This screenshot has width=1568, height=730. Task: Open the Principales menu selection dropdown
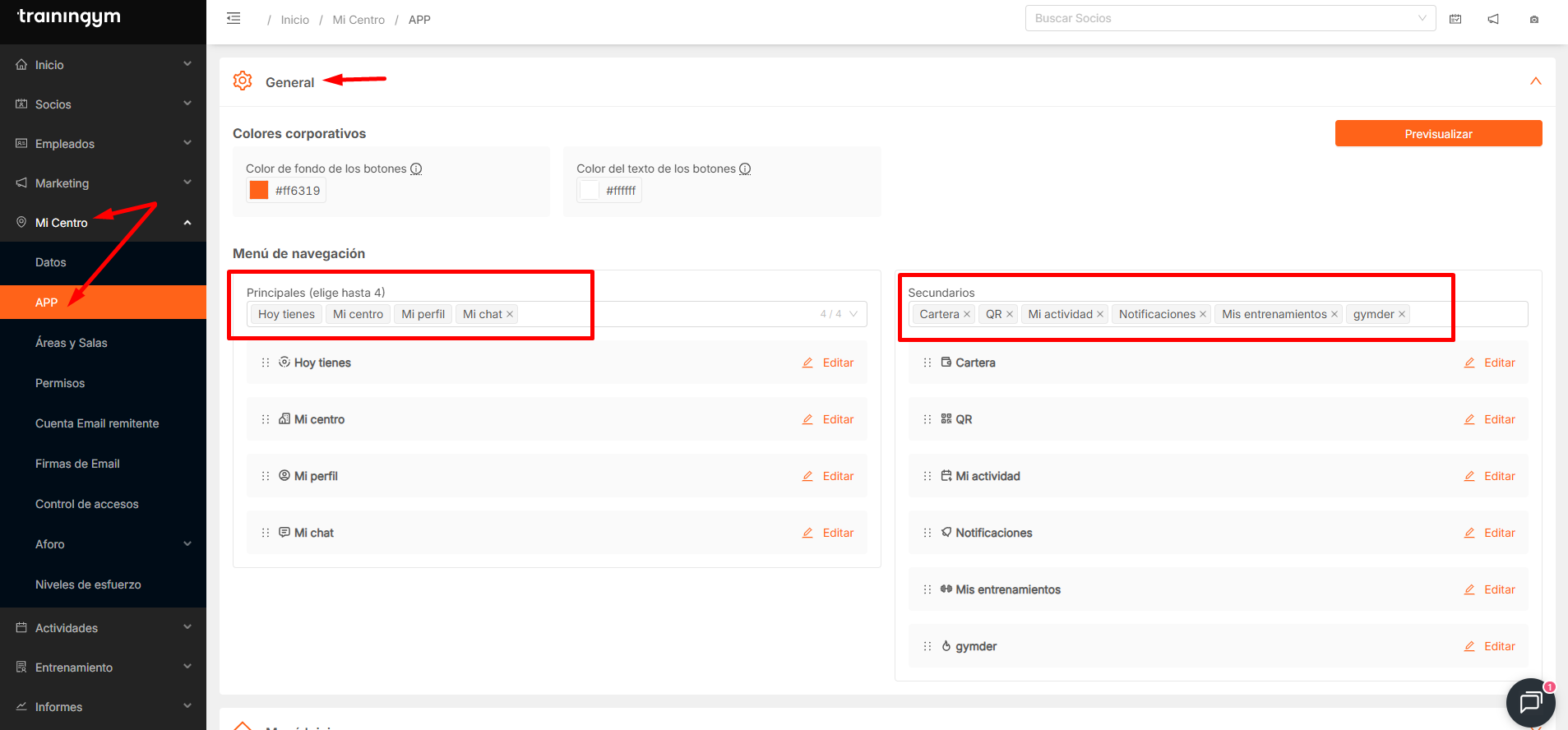click(853, 314)
